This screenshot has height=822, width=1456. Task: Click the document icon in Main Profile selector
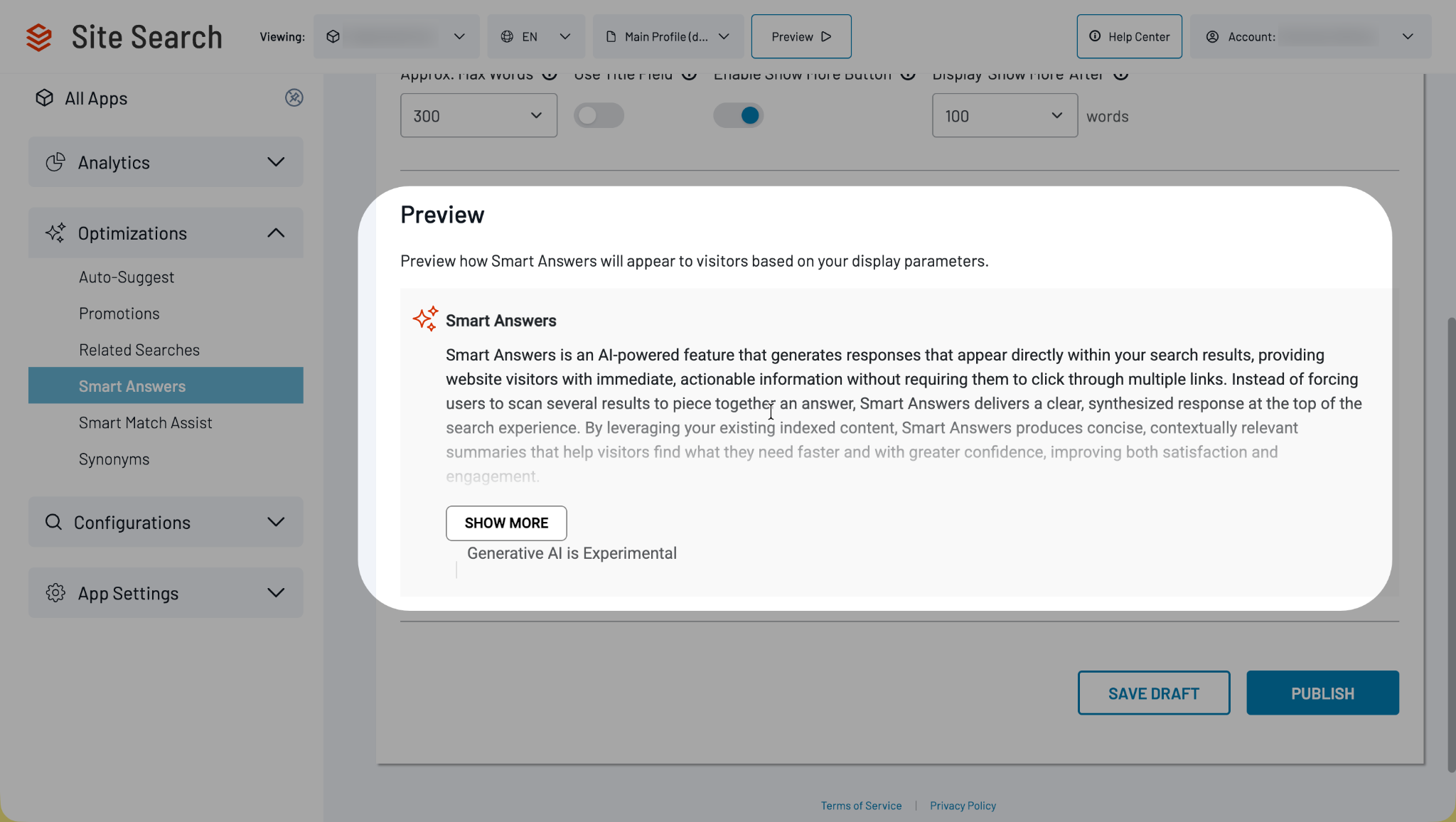(x=611, y=36)
